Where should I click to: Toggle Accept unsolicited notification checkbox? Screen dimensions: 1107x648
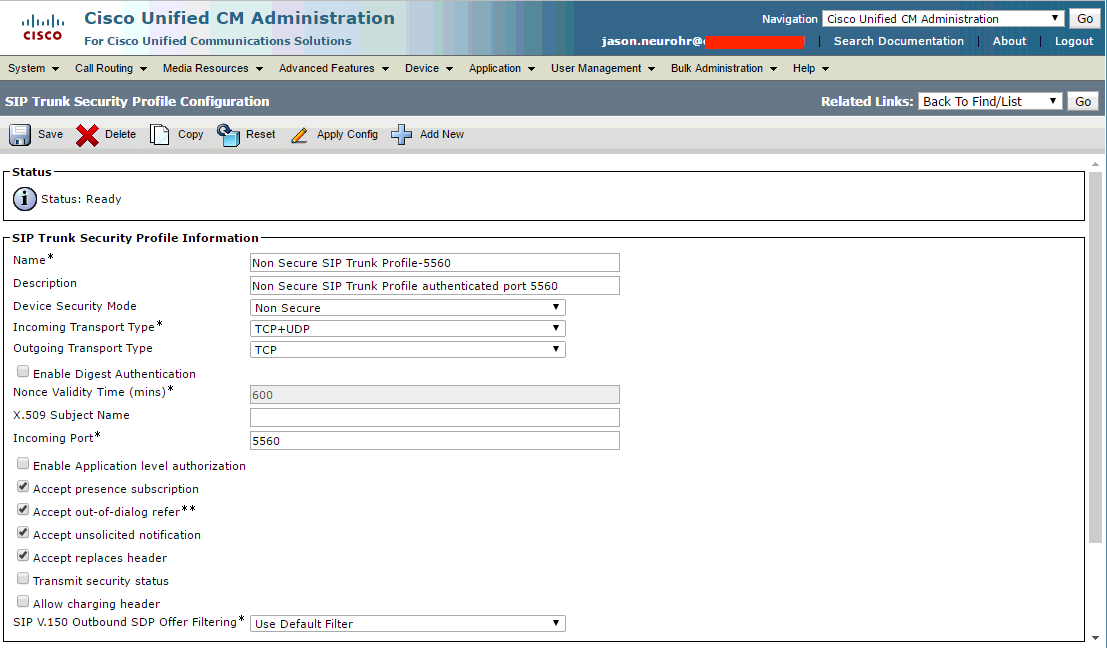[23, 532]
